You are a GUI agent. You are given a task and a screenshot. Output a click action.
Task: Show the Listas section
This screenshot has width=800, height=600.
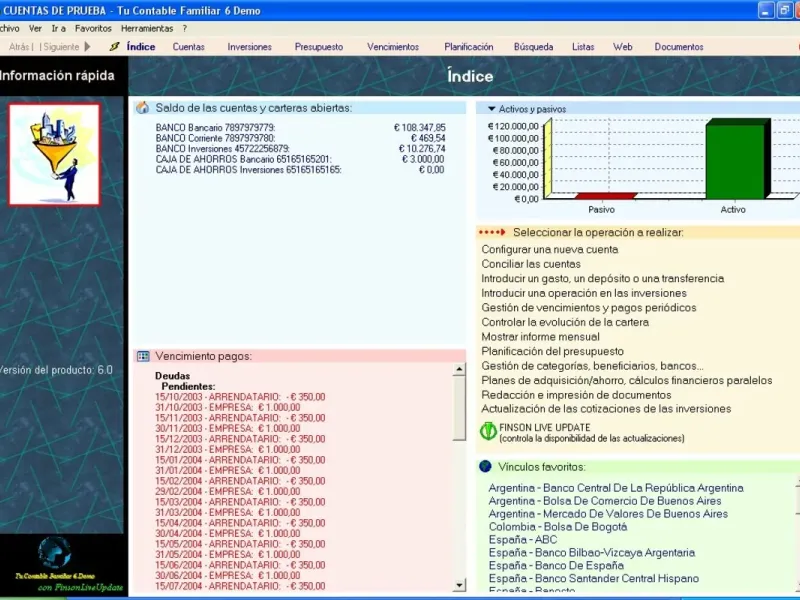pos(583,47)
